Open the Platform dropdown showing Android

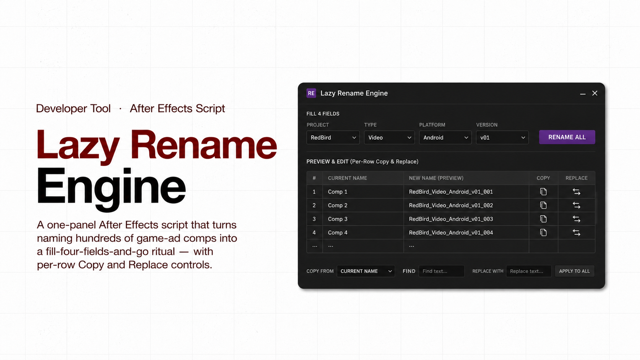pos(445,138)
